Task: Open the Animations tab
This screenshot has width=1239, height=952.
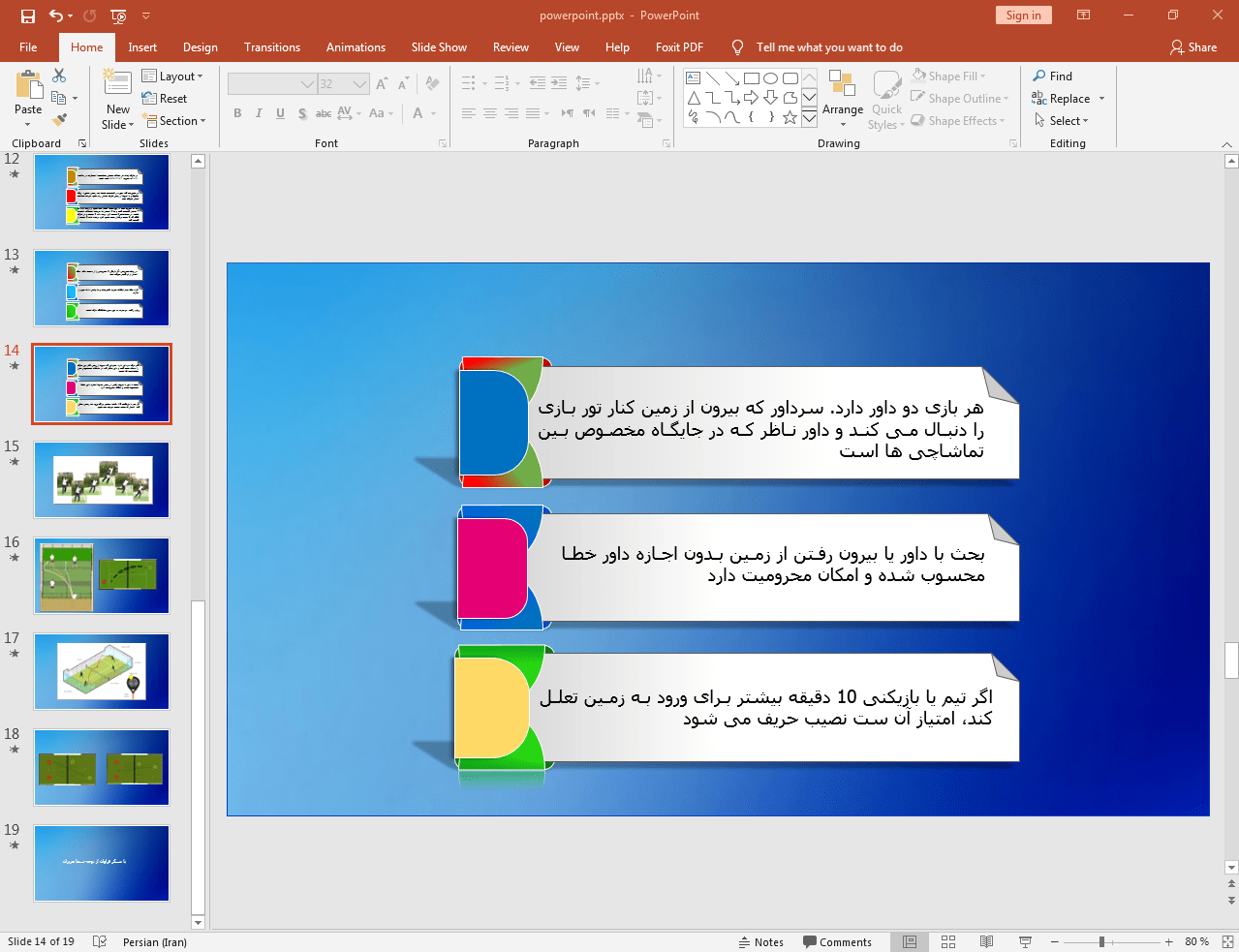Action: [356, 46]
